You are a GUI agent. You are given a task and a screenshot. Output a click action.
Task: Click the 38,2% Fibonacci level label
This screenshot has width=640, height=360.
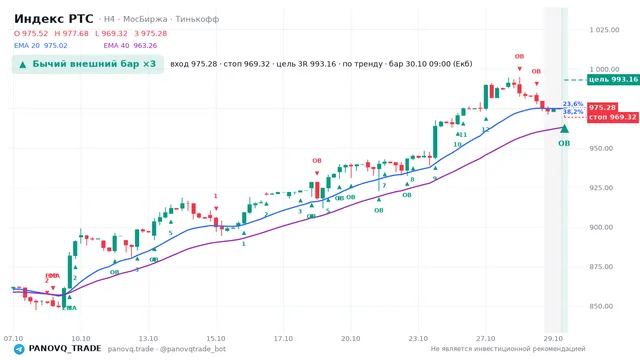pyautogui.click(x=573, y=112)
